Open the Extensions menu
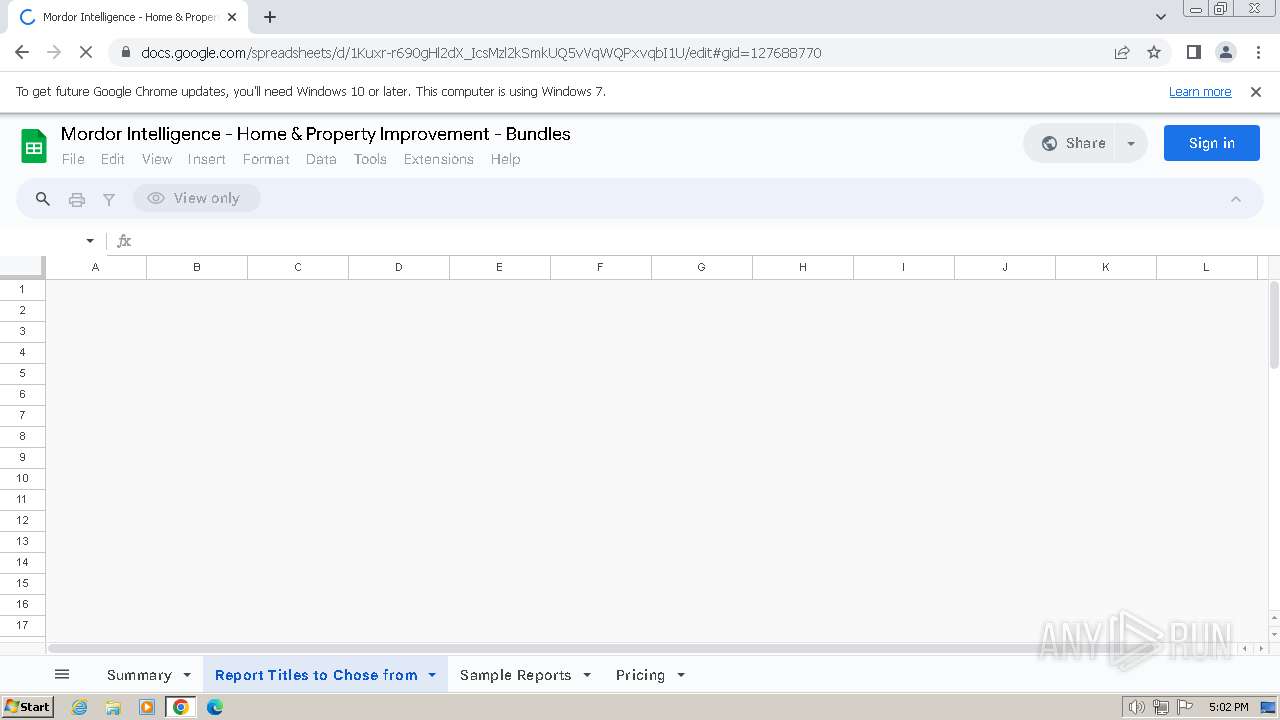Screen dimensions: 1280x720 [x=439, y=159]
